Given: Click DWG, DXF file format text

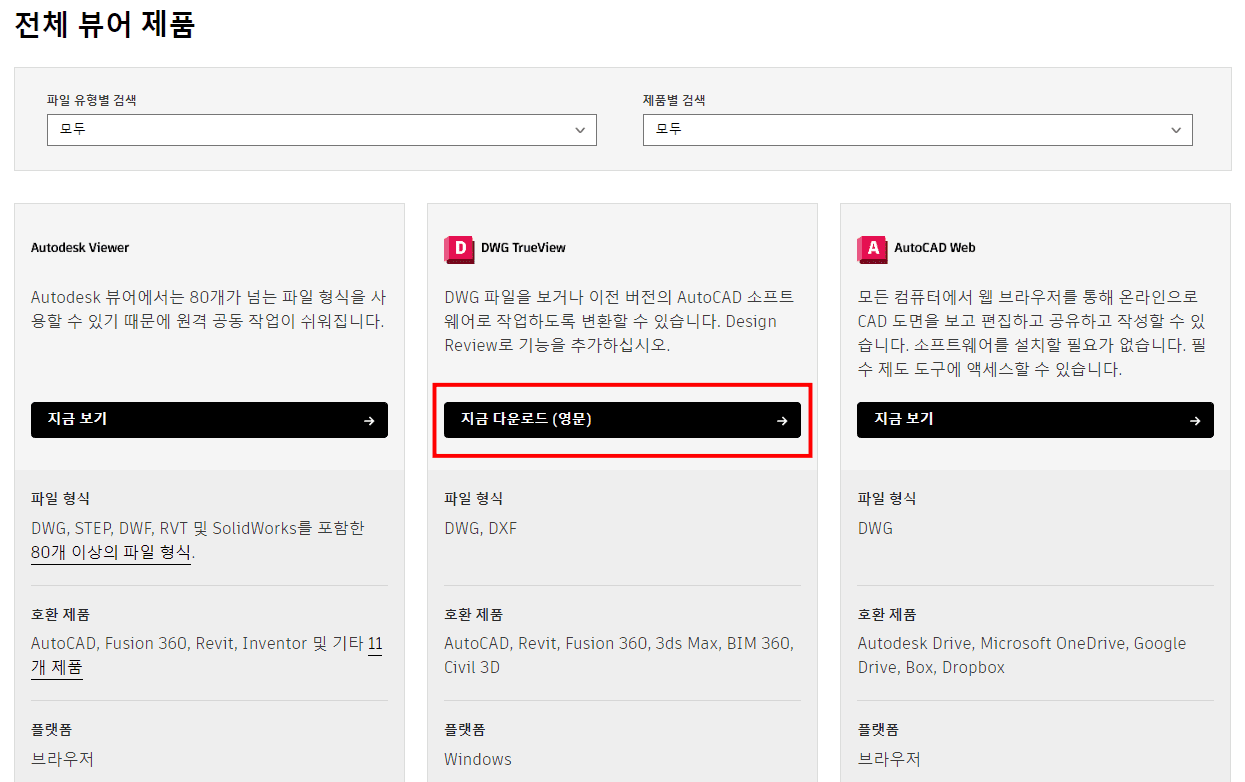Looking at the screenshot, I should coord(481,528).
